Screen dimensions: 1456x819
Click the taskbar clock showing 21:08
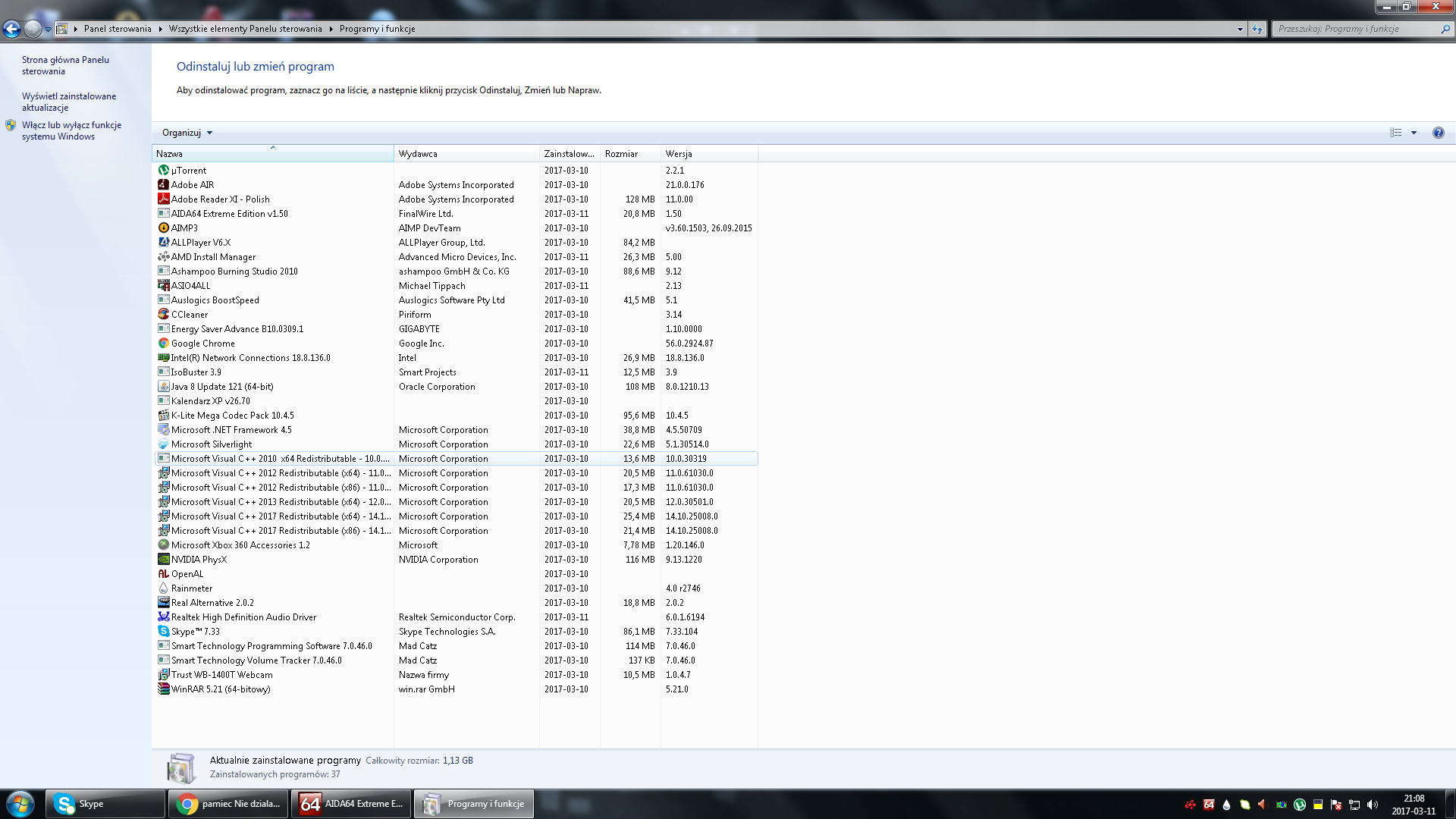1414,805
